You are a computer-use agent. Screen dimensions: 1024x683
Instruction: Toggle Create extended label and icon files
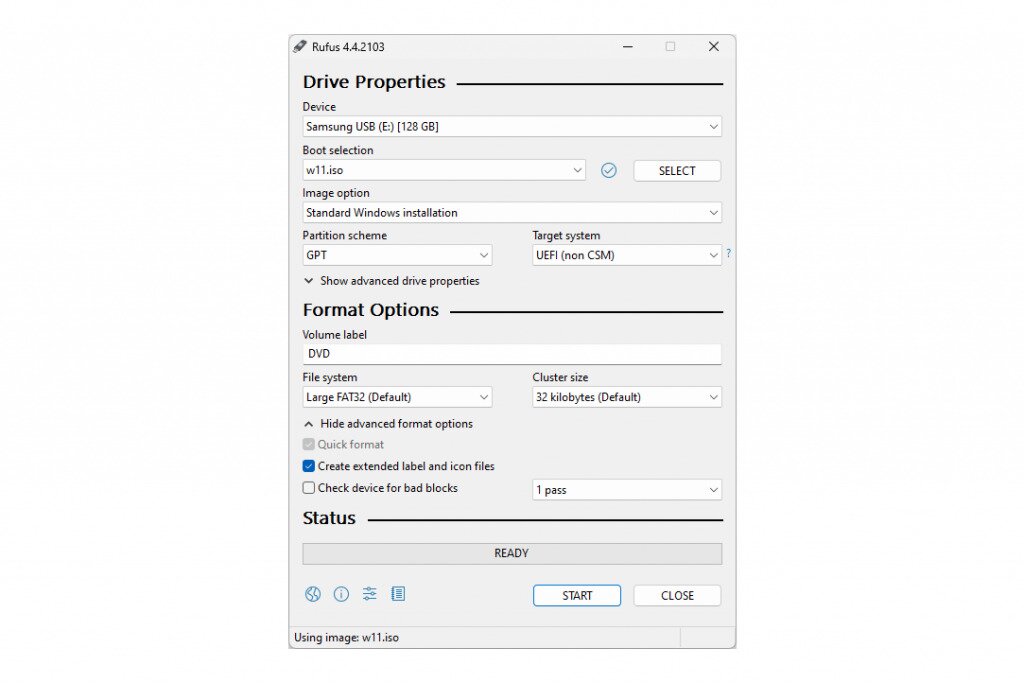[x=309, y=466]
